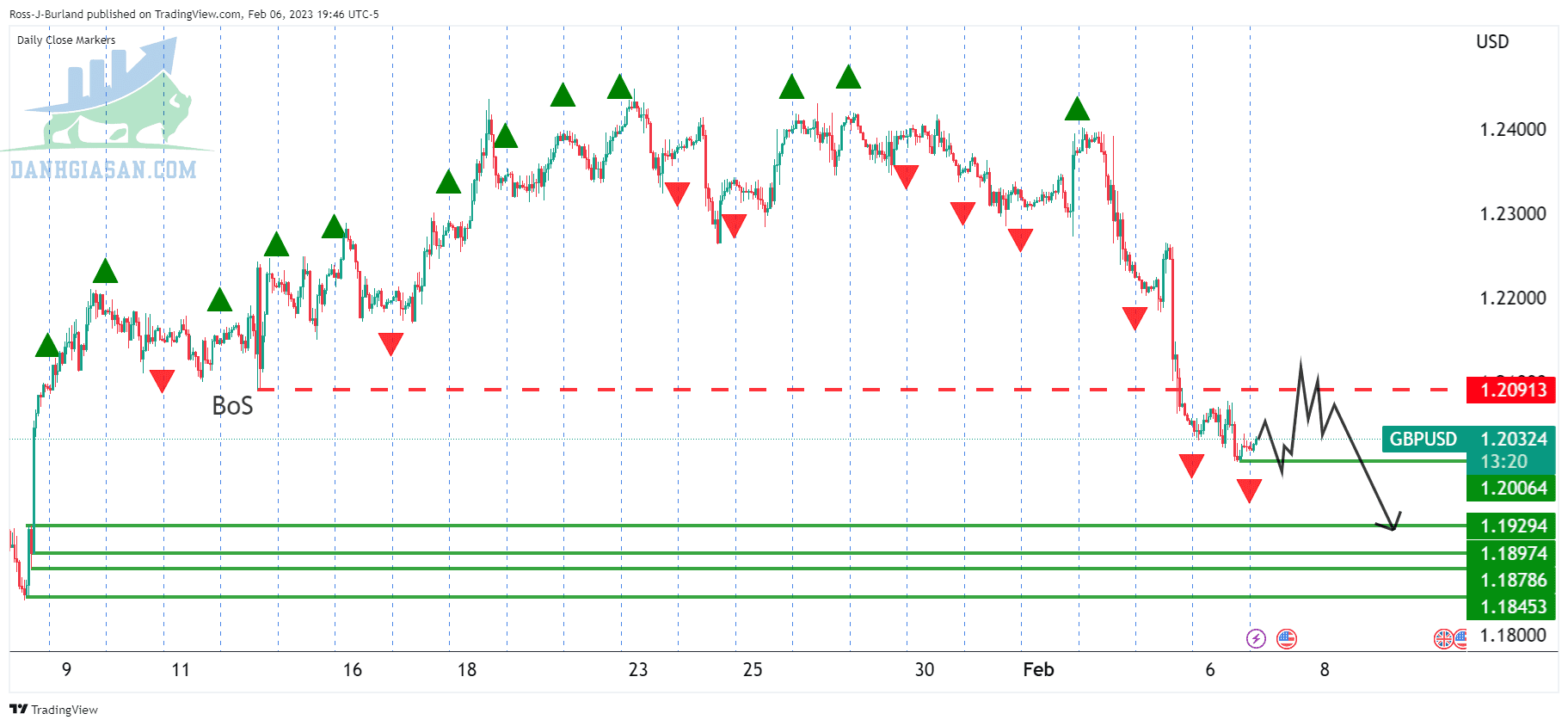Click the 1.23000 price axis value
The height and width of the screenshot is (726, 1568).
1512,214
